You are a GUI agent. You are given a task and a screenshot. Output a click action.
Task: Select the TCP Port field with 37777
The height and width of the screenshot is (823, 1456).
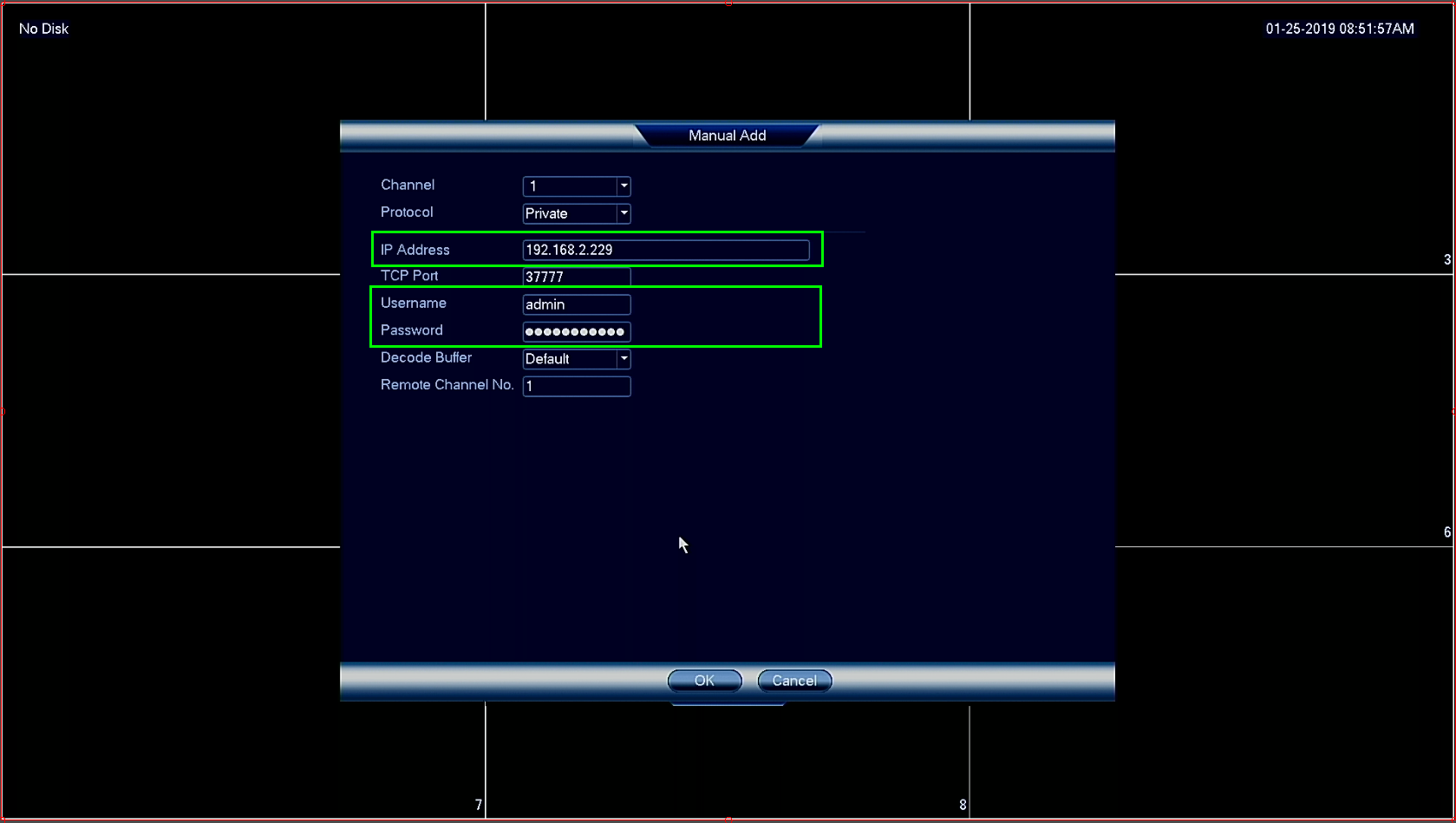577,277
